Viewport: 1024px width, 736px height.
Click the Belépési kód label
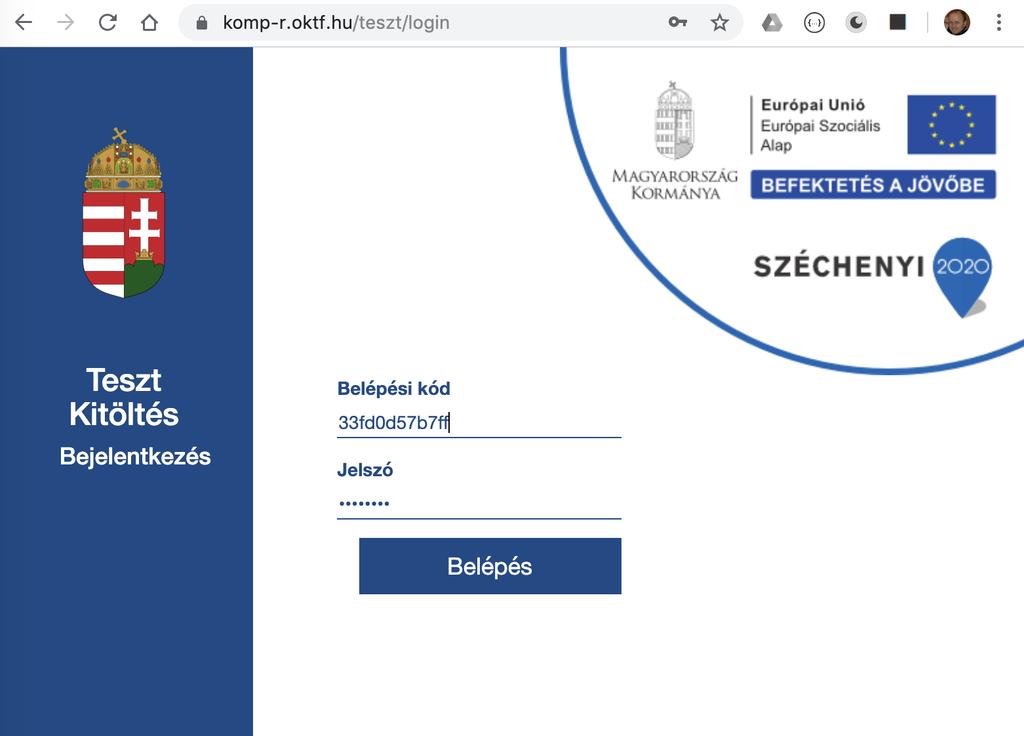pos(394,389)
